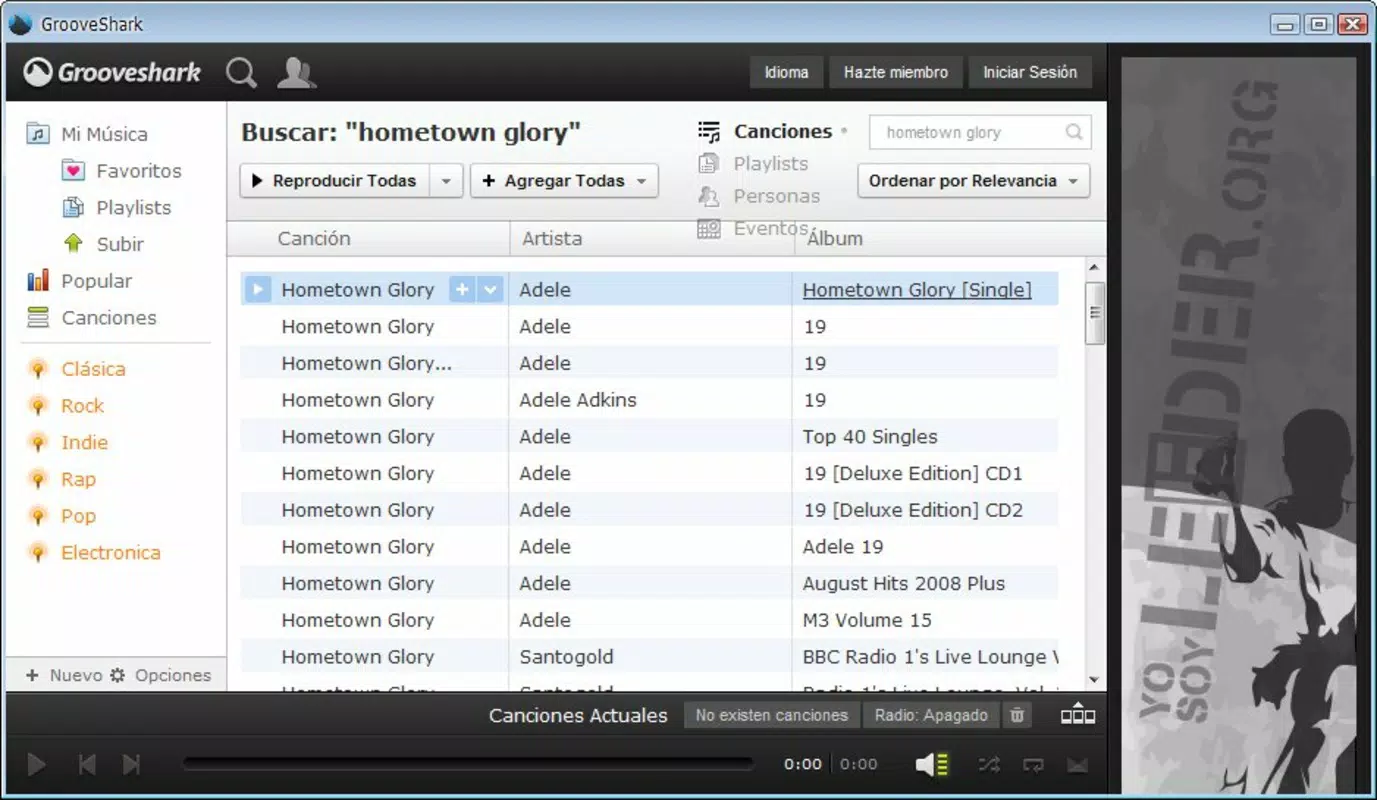Screen dimensions: 1377x800
Task: Switch search results to Personas
Action: [x=759, y=196]
